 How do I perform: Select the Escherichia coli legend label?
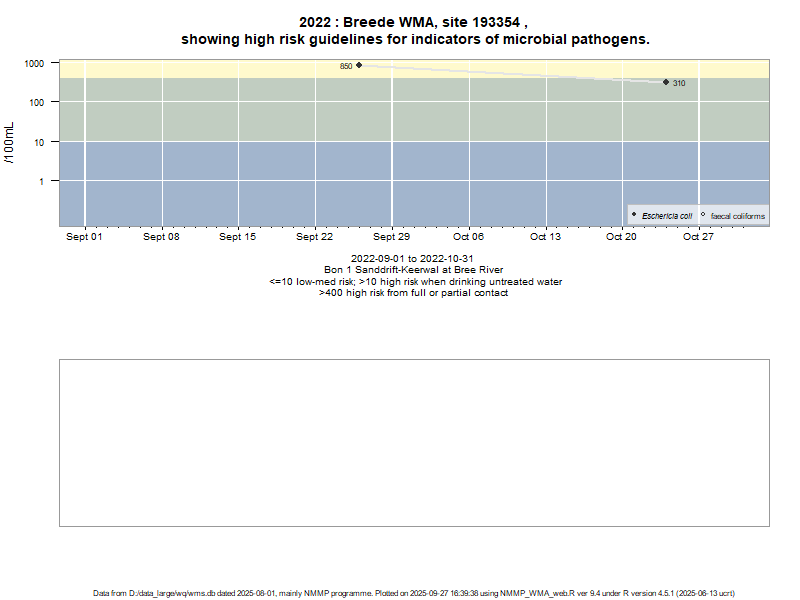(667, 216)
